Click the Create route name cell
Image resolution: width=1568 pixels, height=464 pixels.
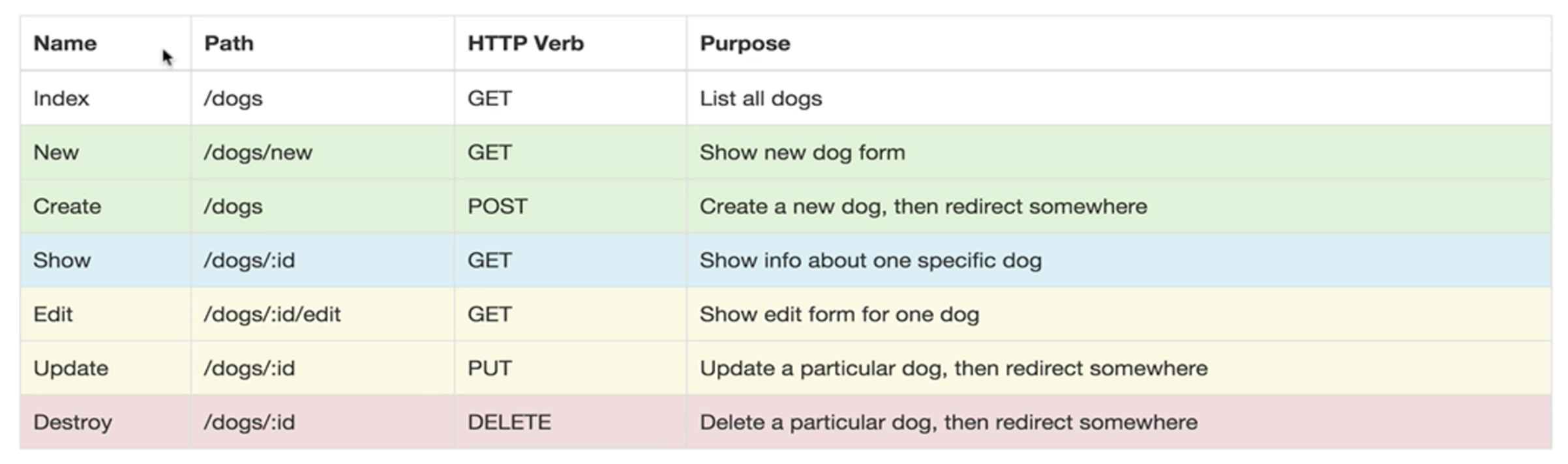click(x=67, y=207)
